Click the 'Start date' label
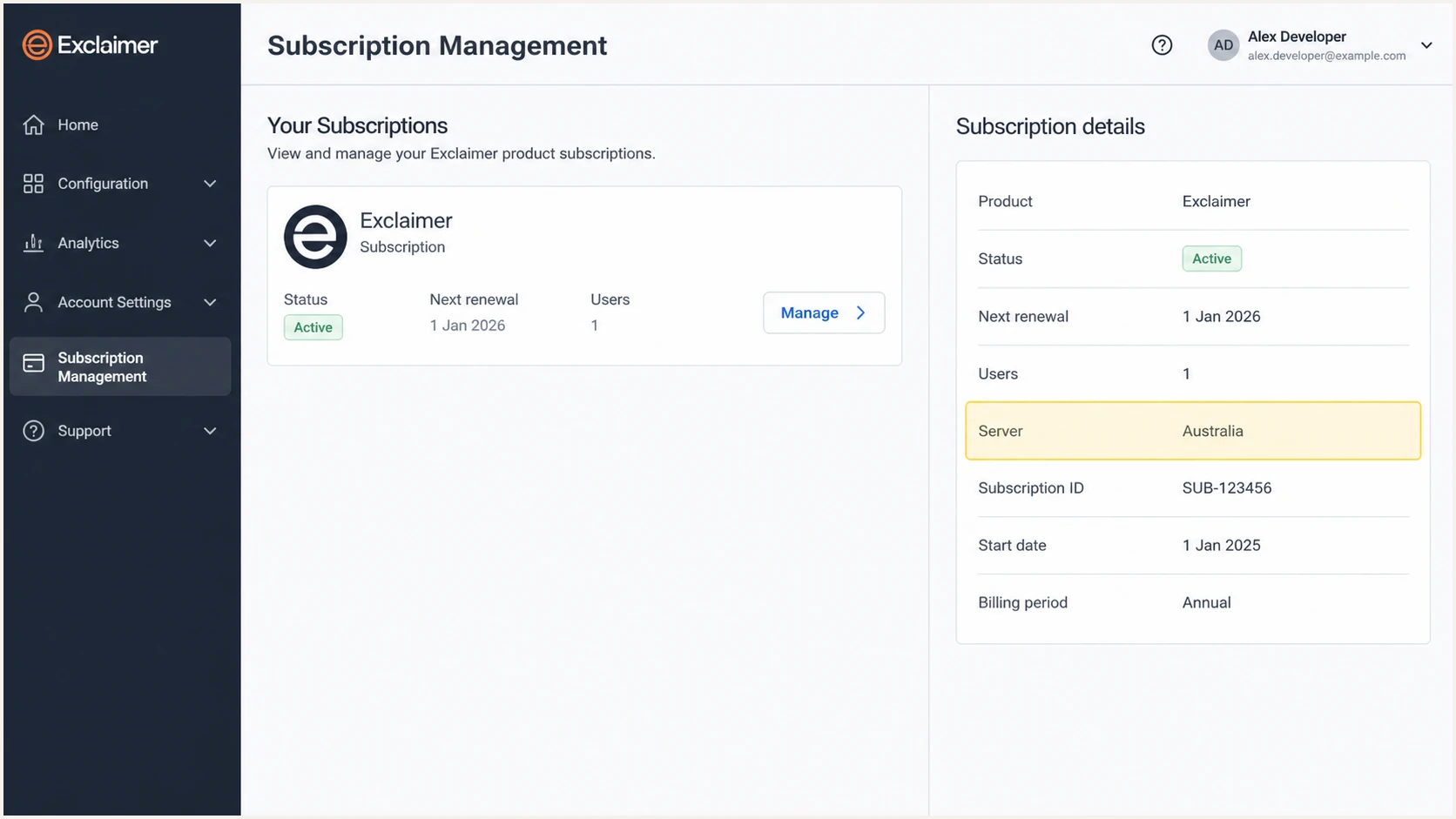 click(x=1012, y=546)
